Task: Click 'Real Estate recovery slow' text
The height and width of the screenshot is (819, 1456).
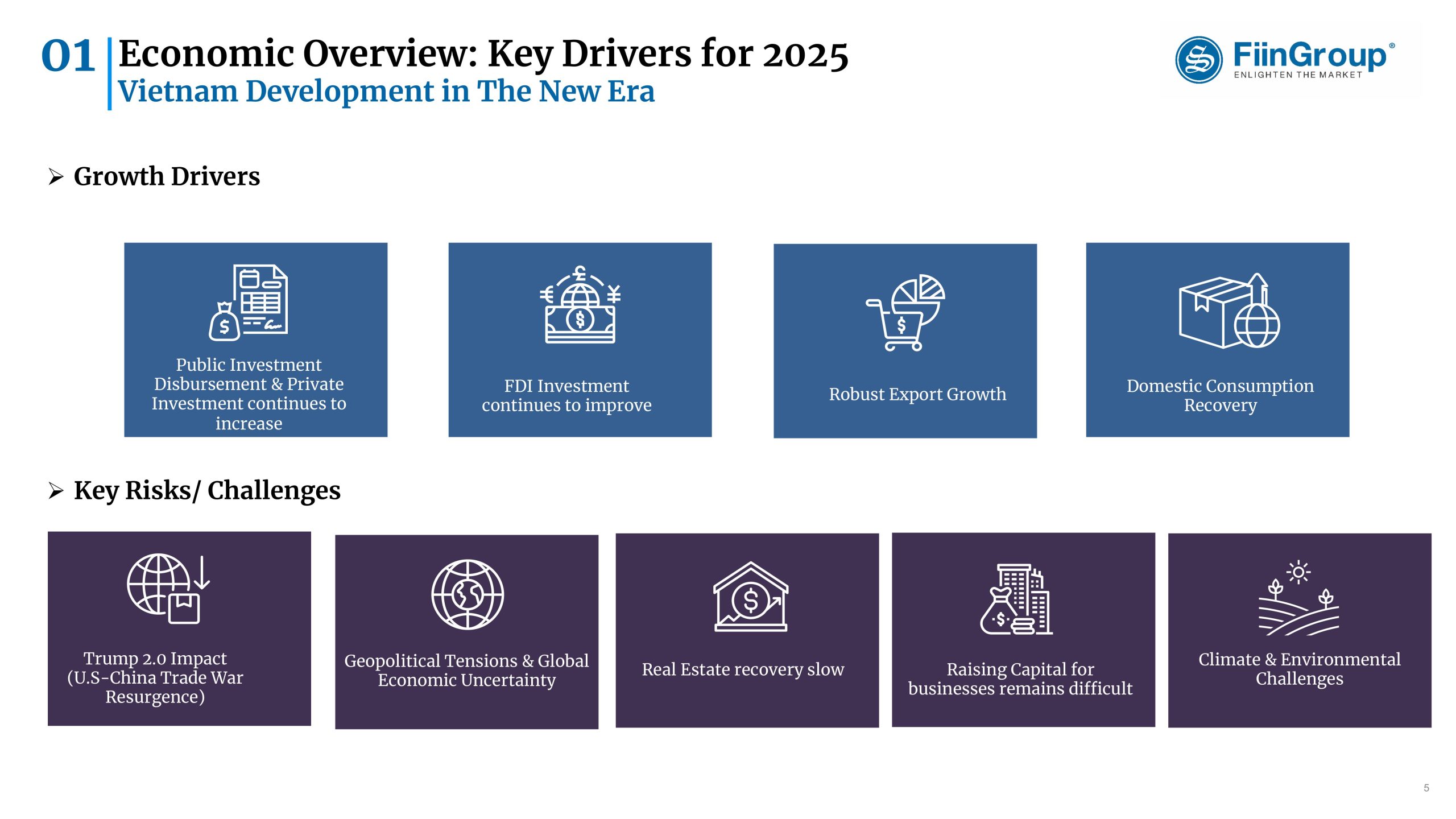Action: pos(743,669)
